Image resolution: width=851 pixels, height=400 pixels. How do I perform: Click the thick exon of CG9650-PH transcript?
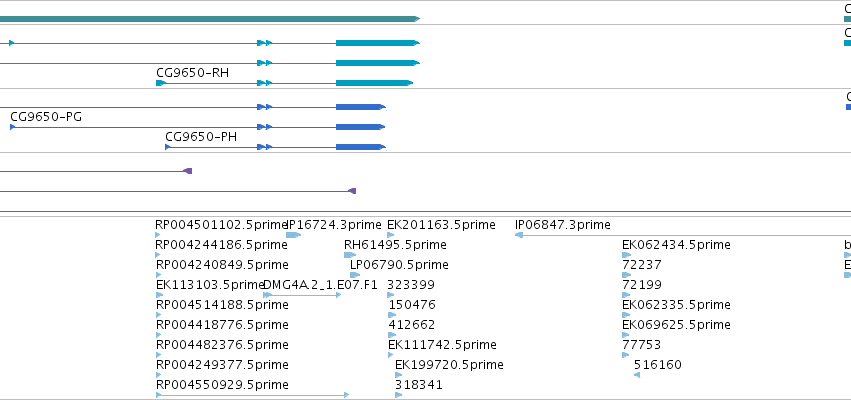pyautogui.click(x=360, y=147)
